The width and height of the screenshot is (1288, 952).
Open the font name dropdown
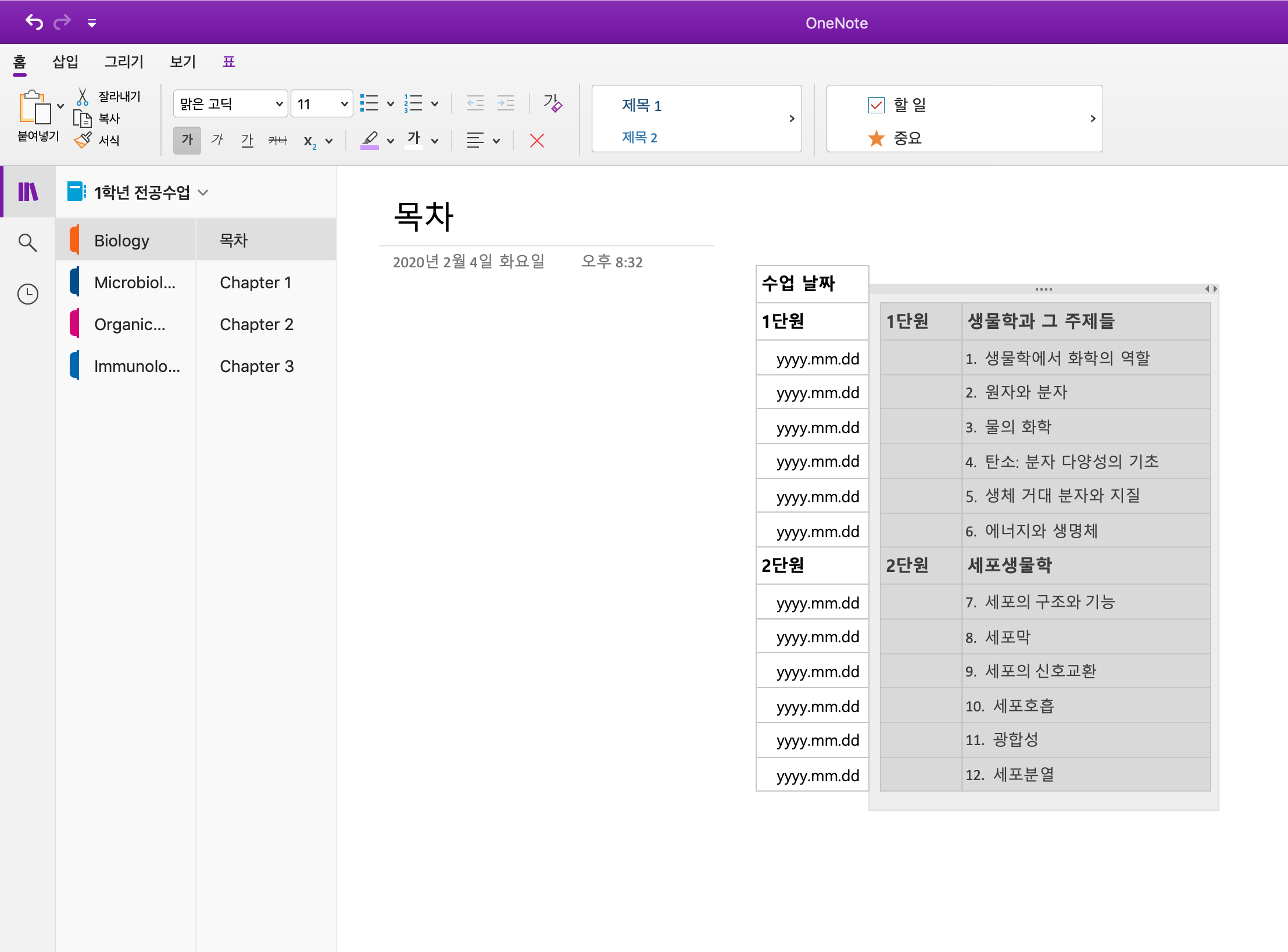coord(279,104)
